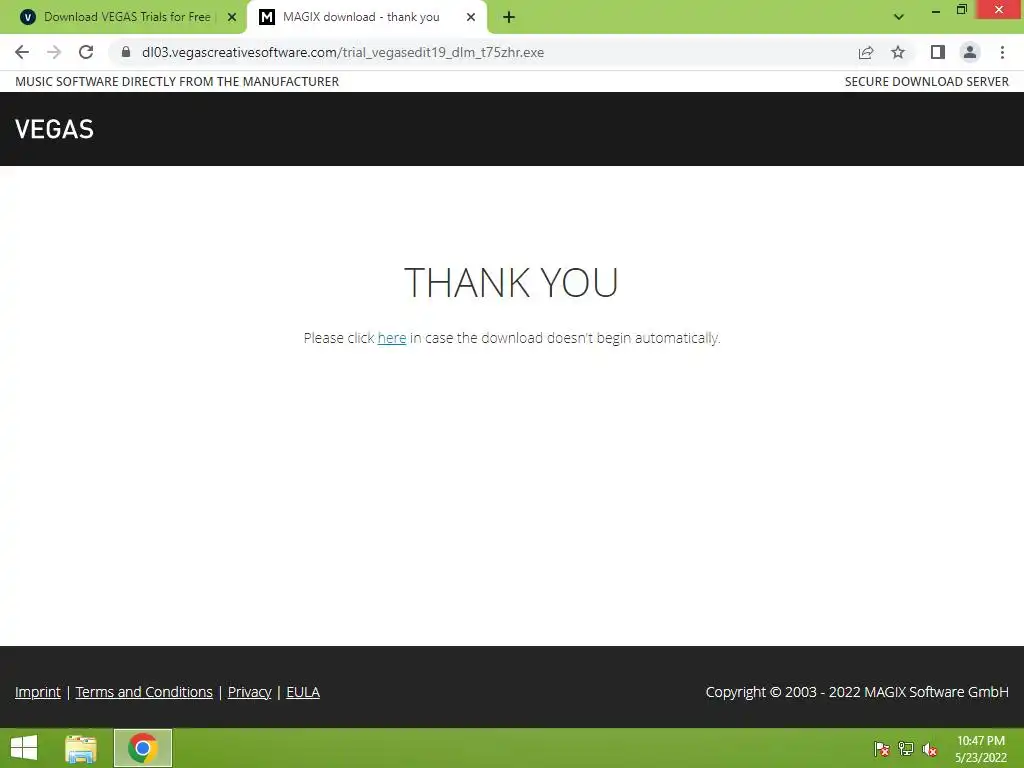Image resolution: width=1024 pixels, height=768 pixels.
Task: Click the 'here' download link
Action: pyautogui.click(x=392, y=338)
